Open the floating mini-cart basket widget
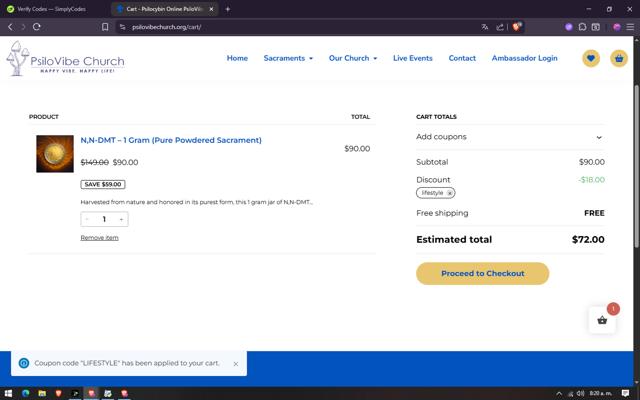 (602, 320)
